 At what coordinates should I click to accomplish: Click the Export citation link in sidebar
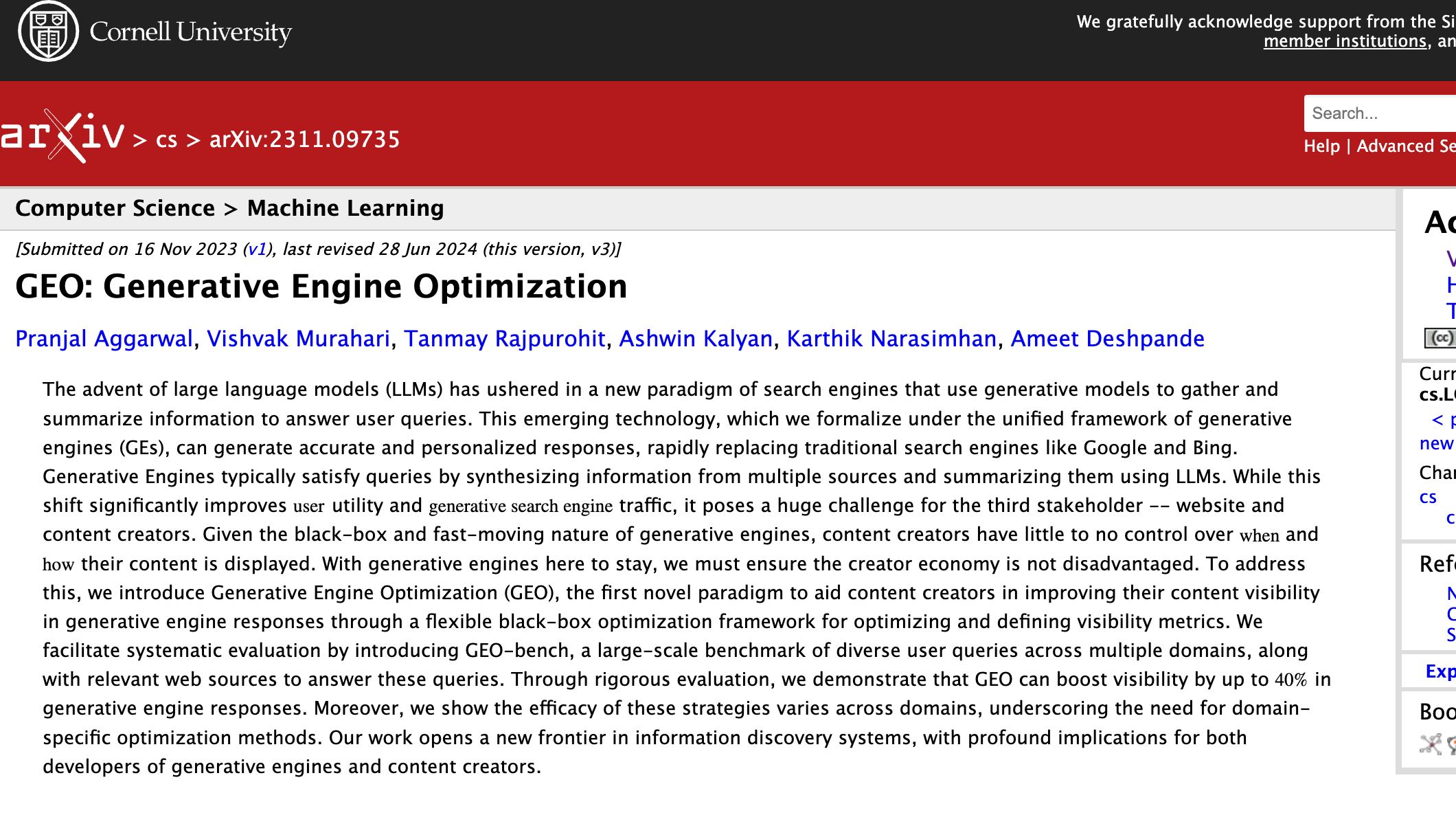1440,671
